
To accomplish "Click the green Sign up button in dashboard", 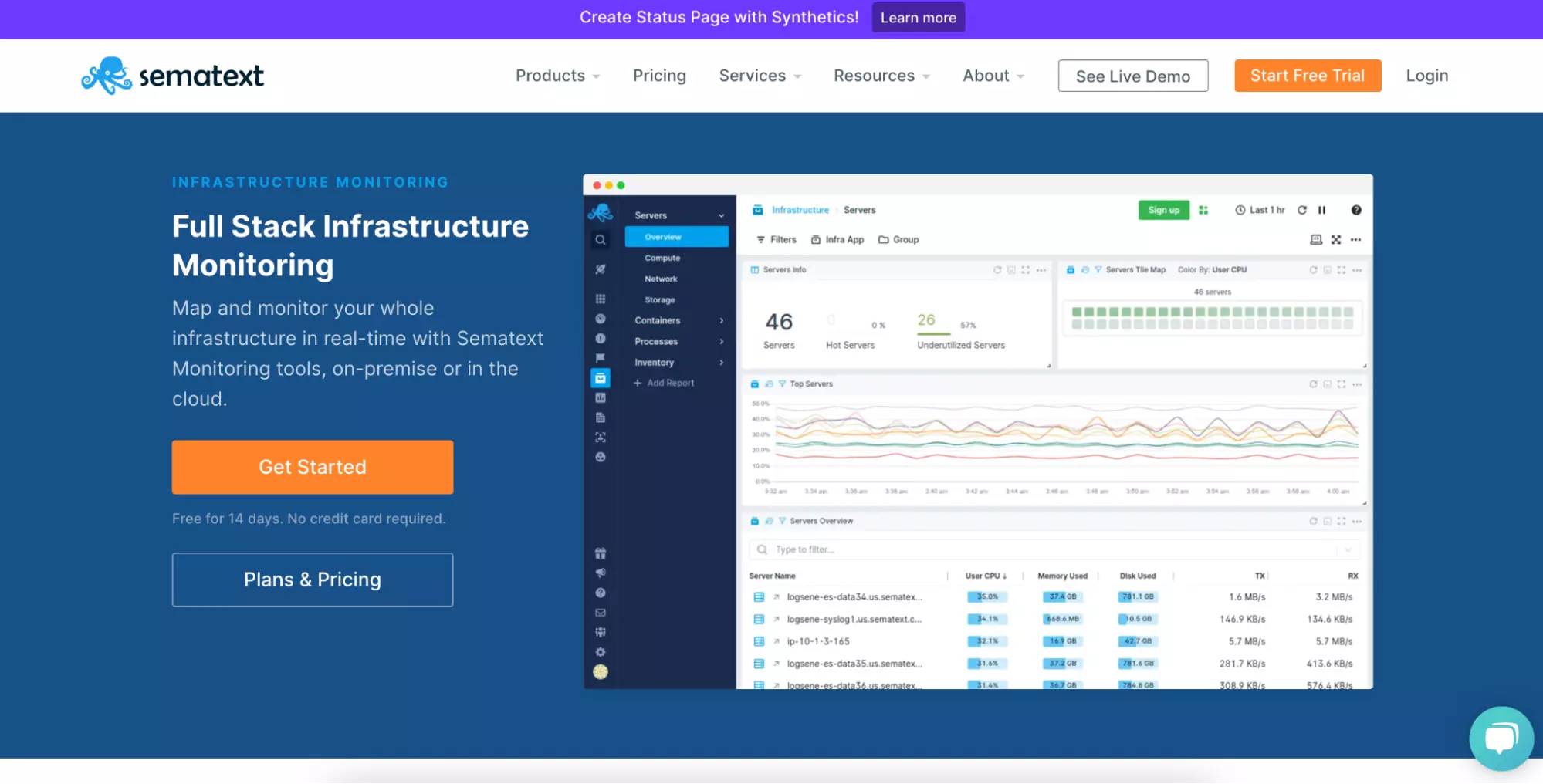I will point(1164,210).
